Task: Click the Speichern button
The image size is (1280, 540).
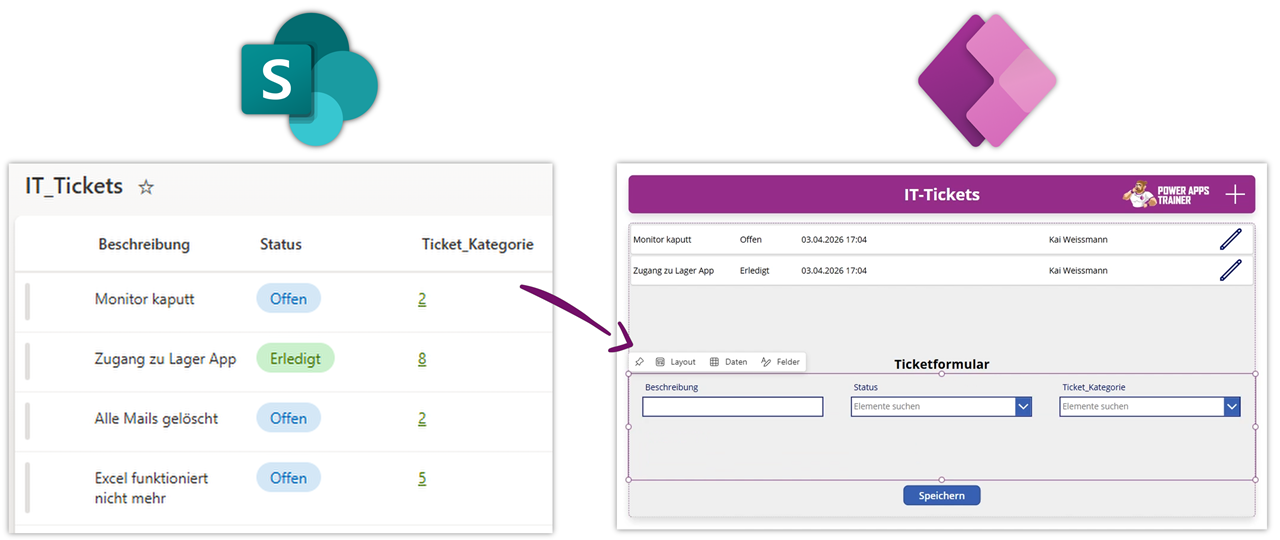Action: tap(942, 495)
